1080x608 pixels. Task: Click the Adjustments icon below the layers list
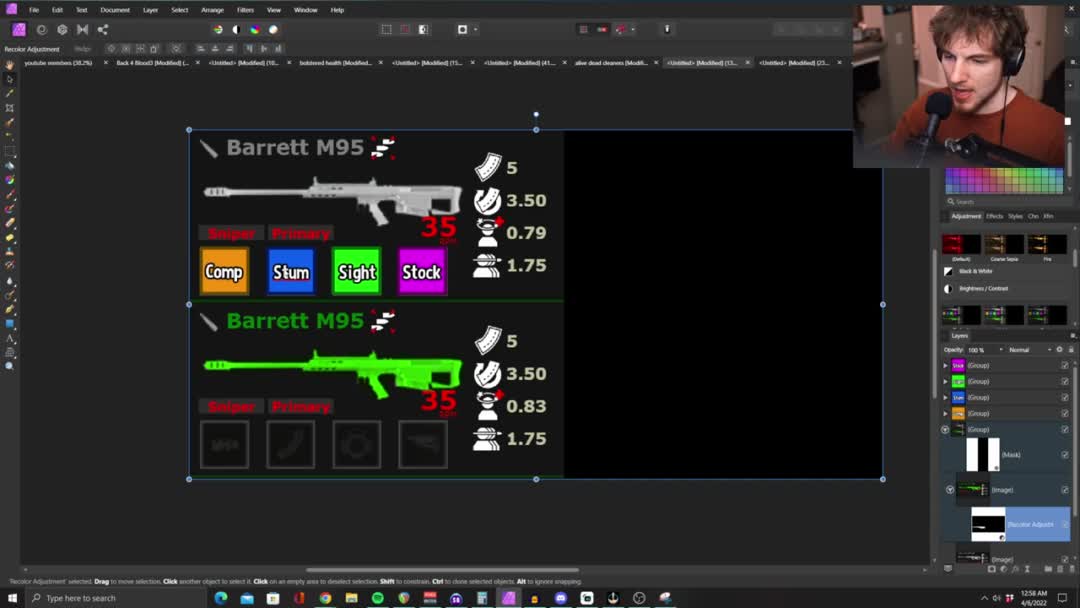pos(1004,569)
